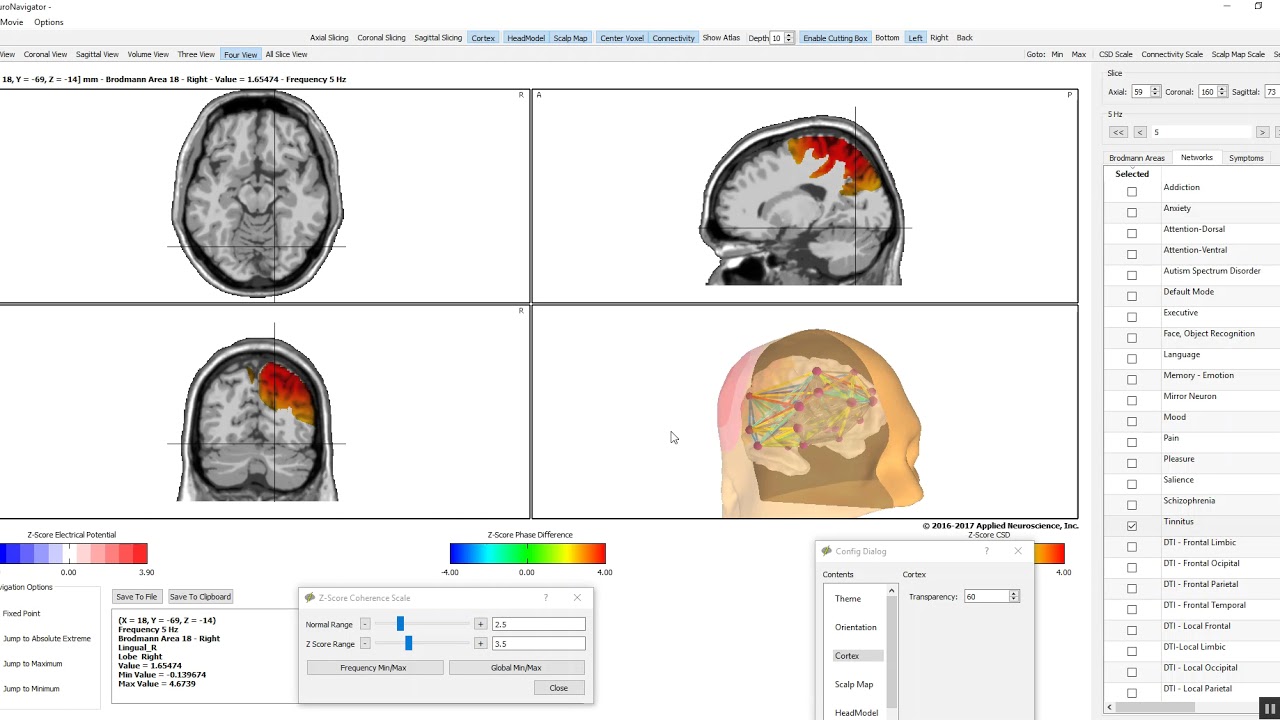The height and width of the screenshot is (720, 1280).
Task: Open help in Config Dialog title bar
Action: (x=986, y=551)
